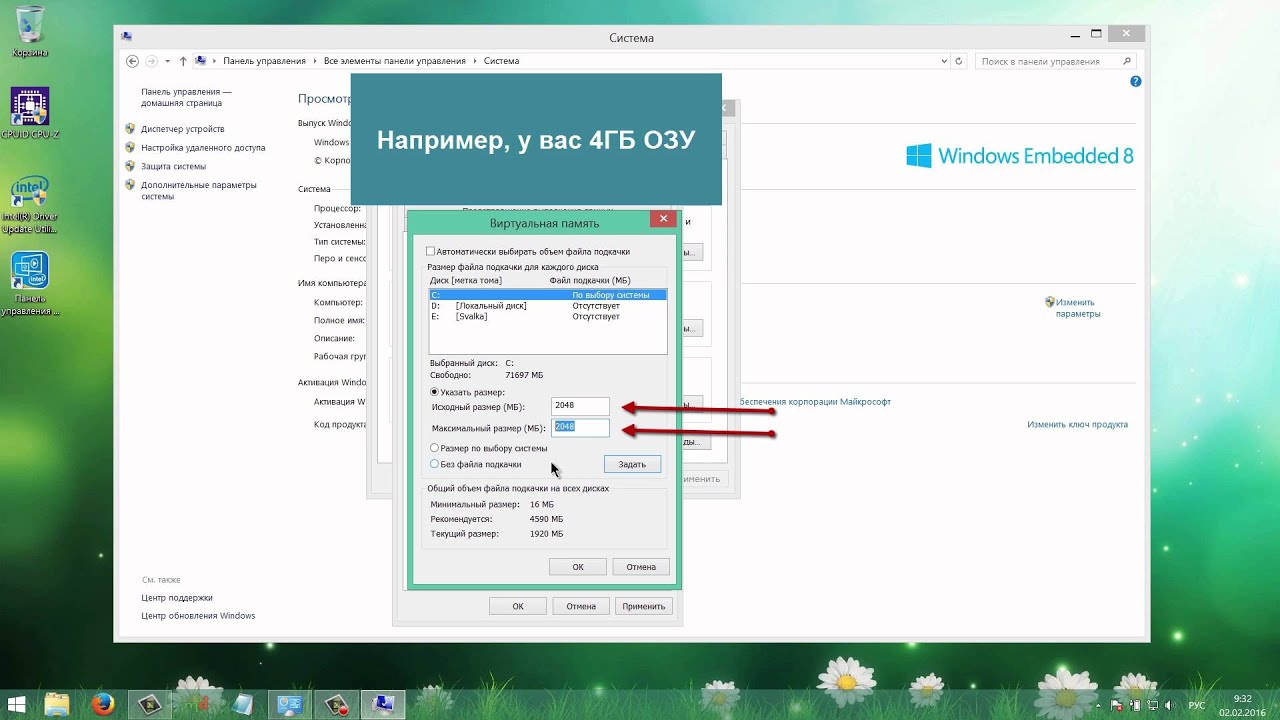Expand the chevron before the Панель управления breadcrumb
This screenshot has width=1280, height=720.
215,61
